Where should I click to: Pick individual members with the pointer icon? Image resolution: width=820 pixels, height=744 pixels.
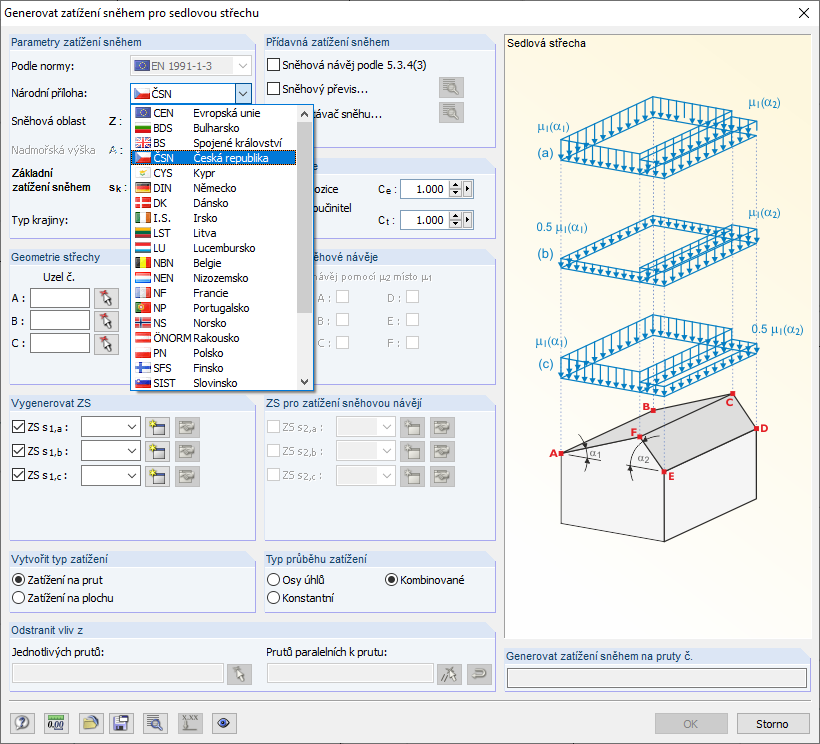pos(239,674)
